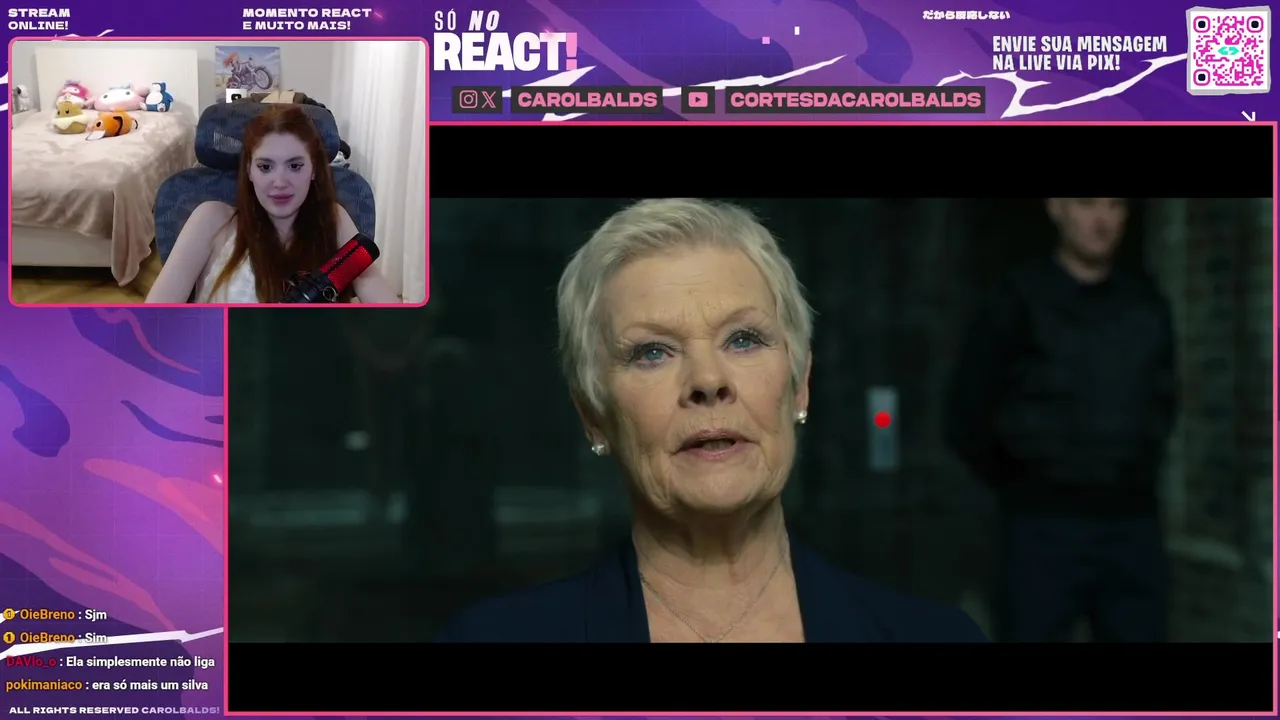Click the chat message text 'Sim'
The image size is (1280, 720).
[96, 637]
